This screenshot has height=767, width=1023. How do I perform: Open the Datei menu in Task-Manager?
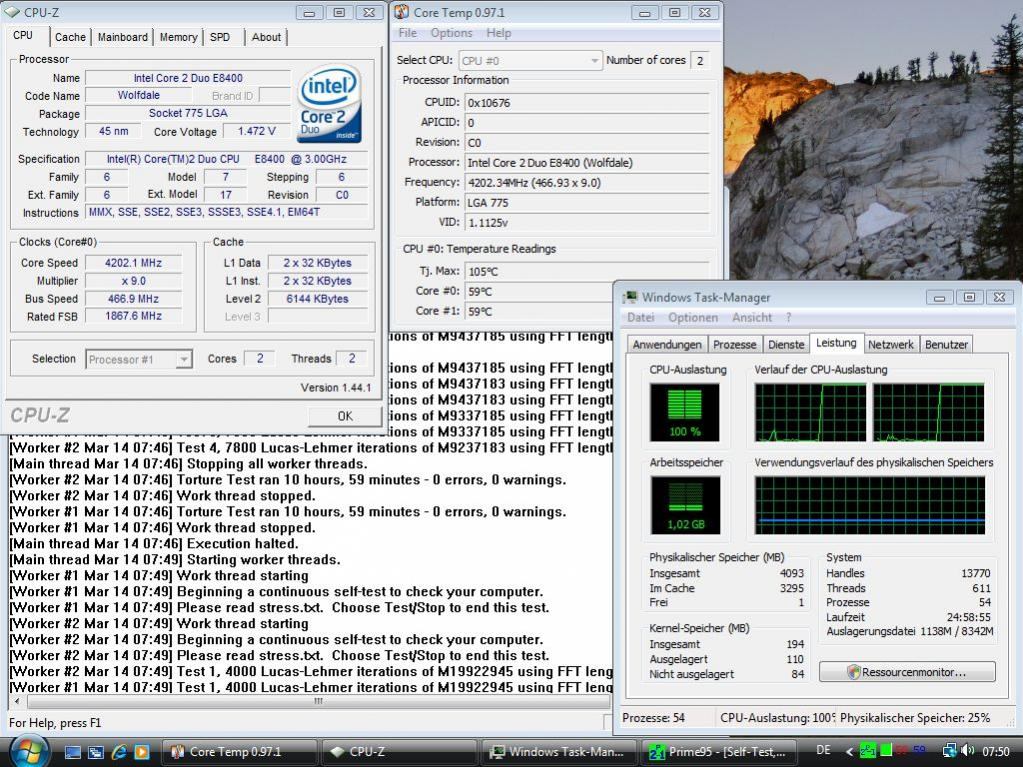tap(640, 318)
